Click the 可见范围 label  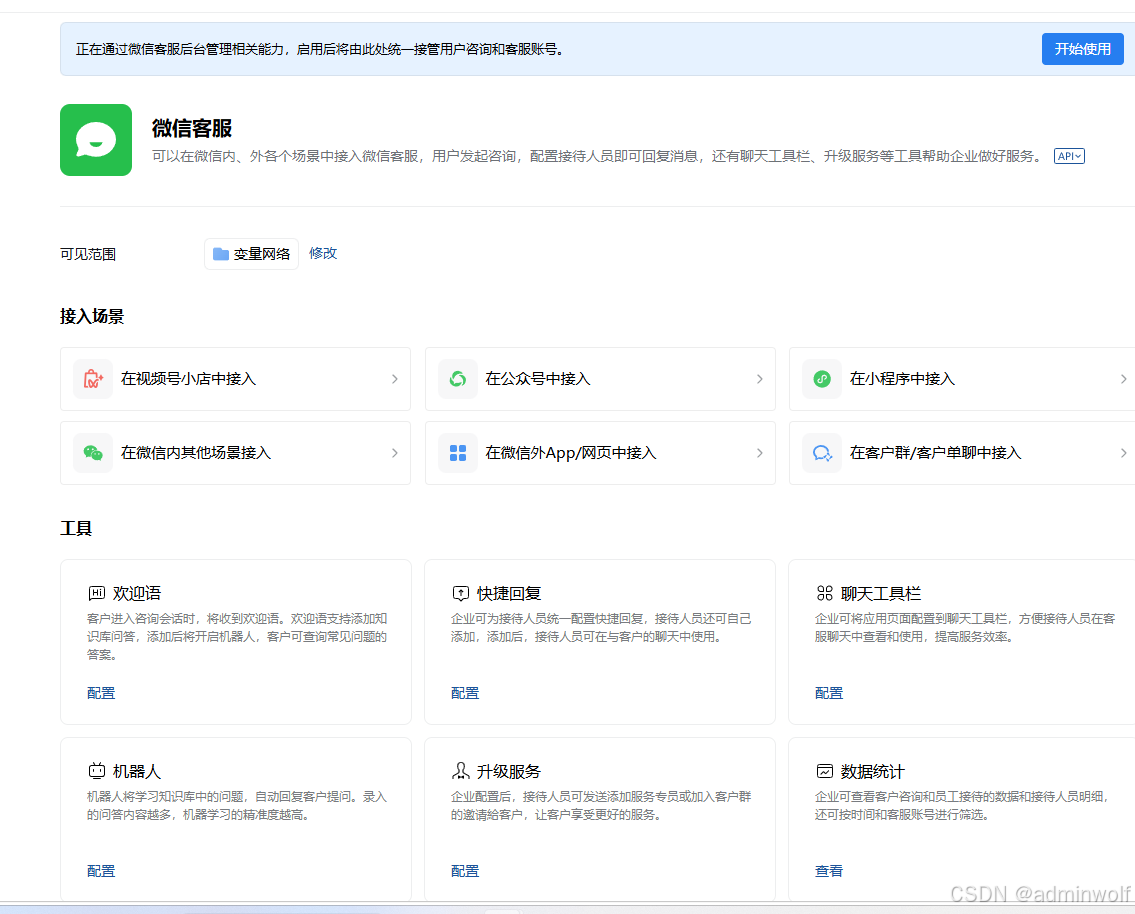(x=88, y=254)
